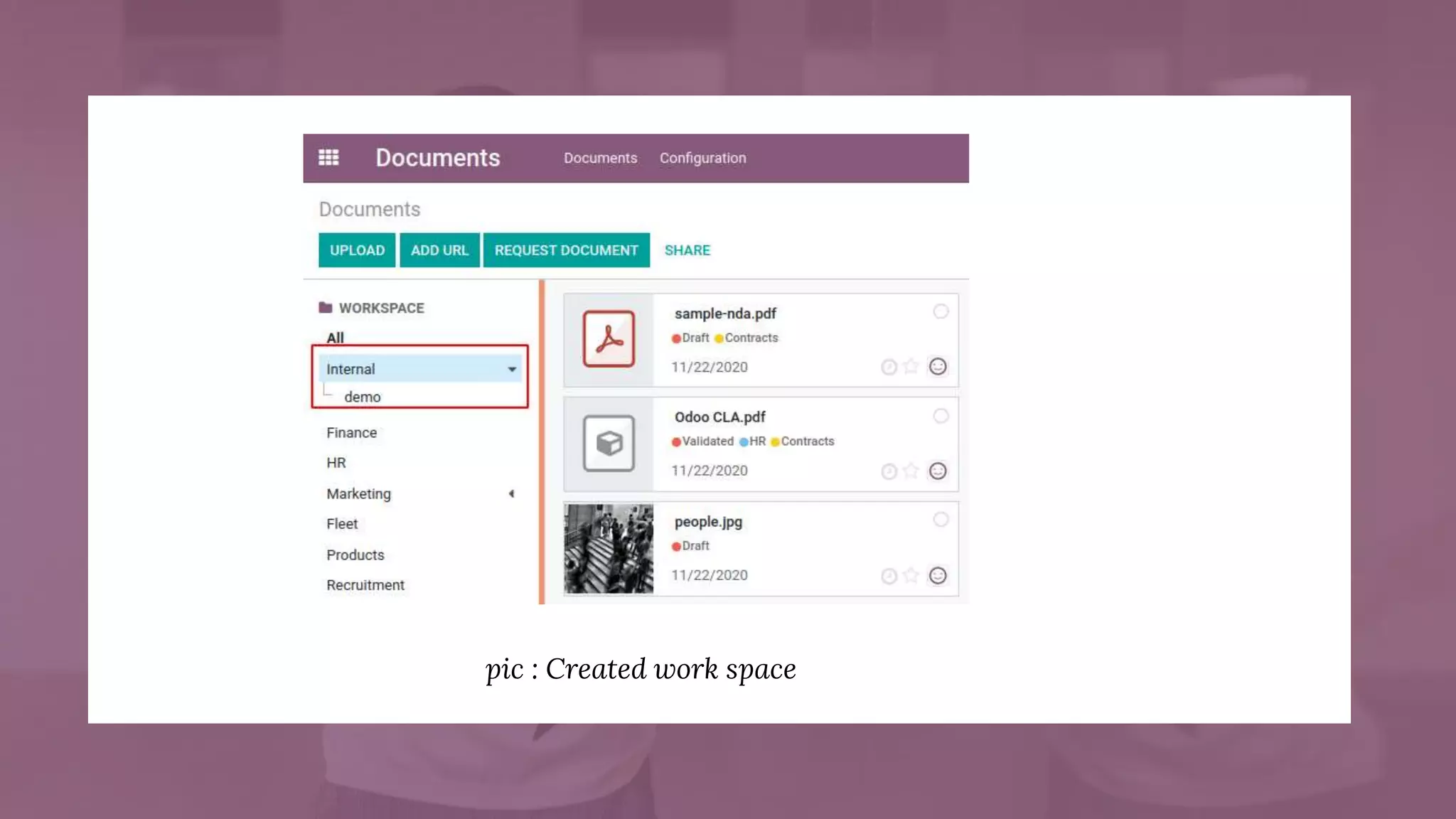
Task: Open the people.jpg image thumbnail
Action: point(609,549)
